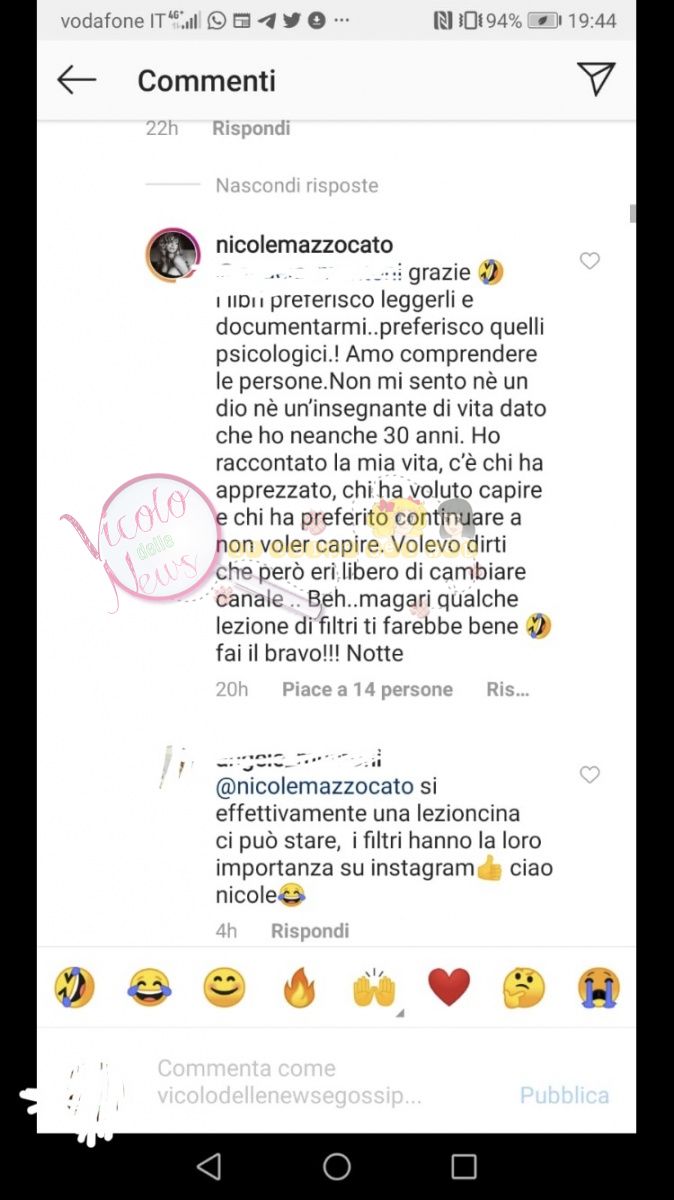Image resolution: width=674 pixels, height=1200 pixels.
Task: Insert the rolling-on-floor laughing emoji
Action: point(74,988)
